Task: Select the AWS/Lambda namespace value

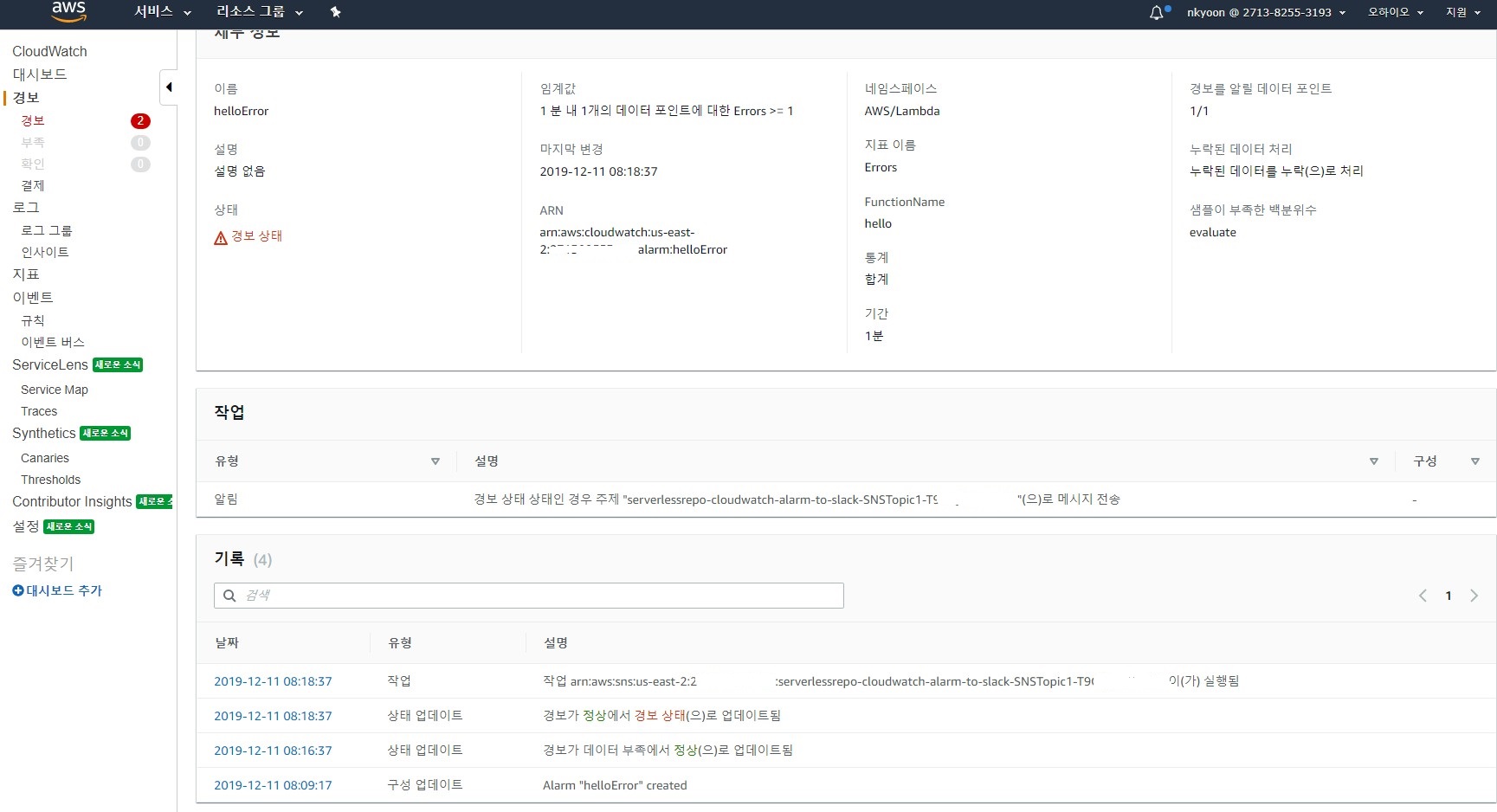Action: pos(901,111)
